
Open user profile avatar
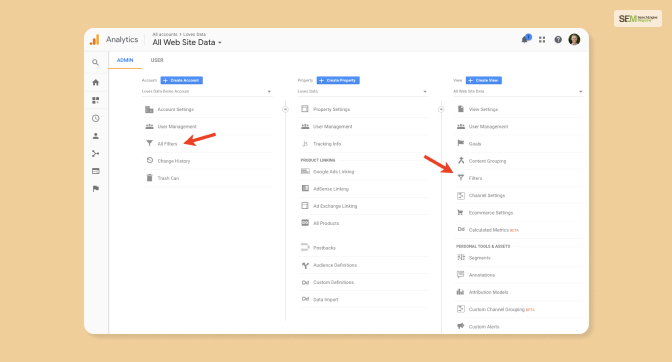(574, 39)
